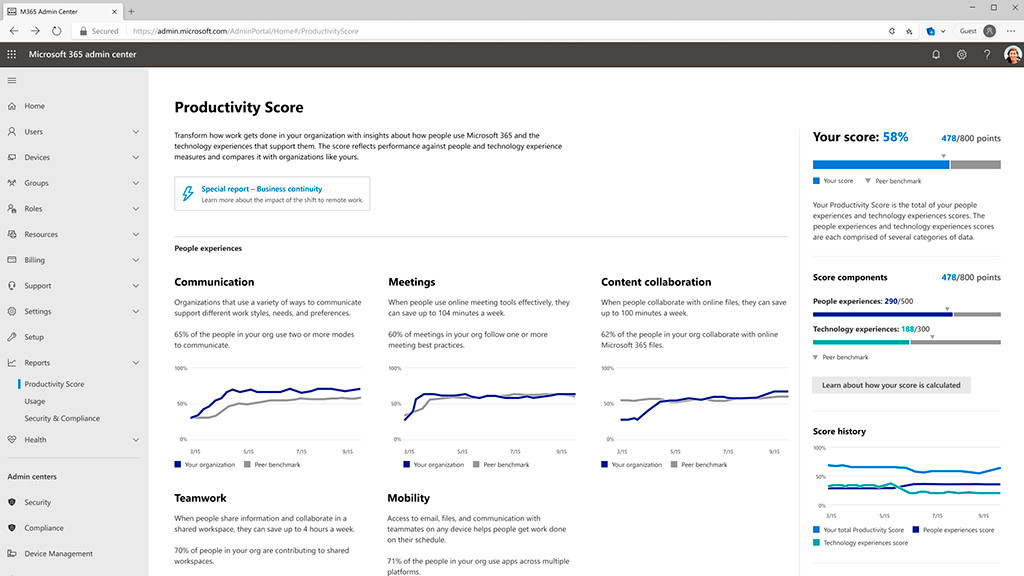Open the Content collaboration category heading
This screenshot has height=576, width=1024.
tap(656, 282)
